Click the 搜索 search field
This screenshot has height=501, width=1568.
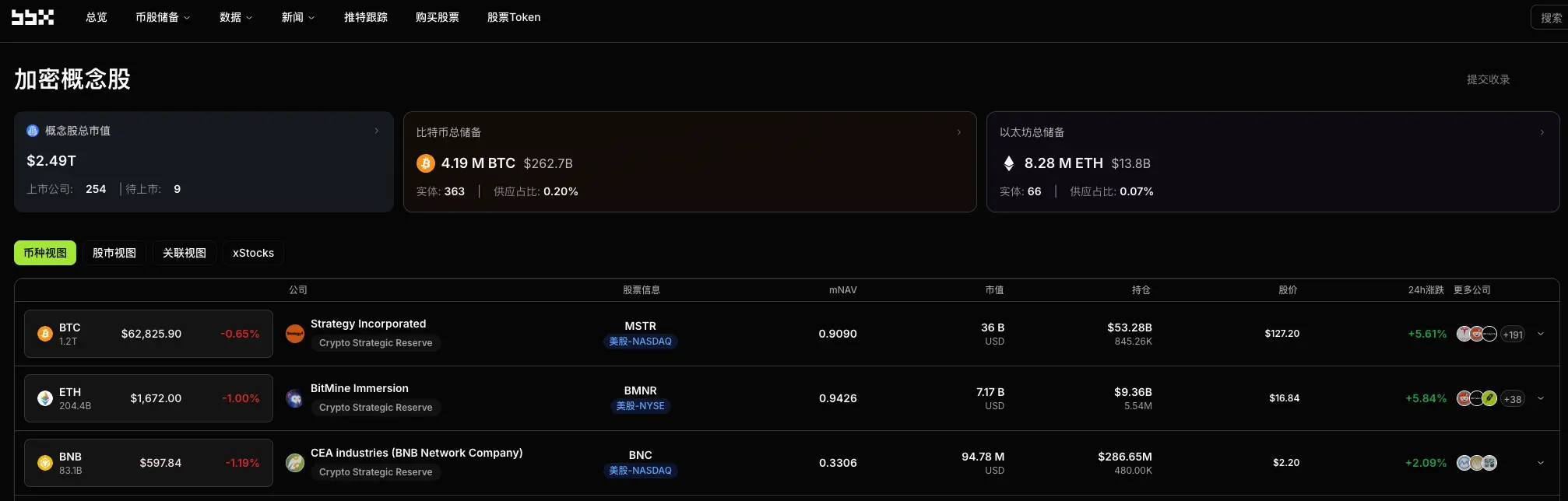tap(1549, 18)
